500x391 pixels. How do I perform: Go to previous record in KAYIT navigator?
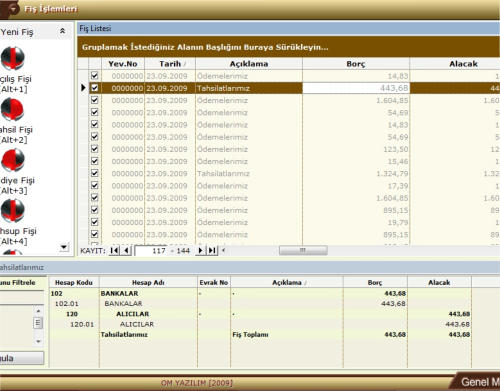[x=126, y=250]
